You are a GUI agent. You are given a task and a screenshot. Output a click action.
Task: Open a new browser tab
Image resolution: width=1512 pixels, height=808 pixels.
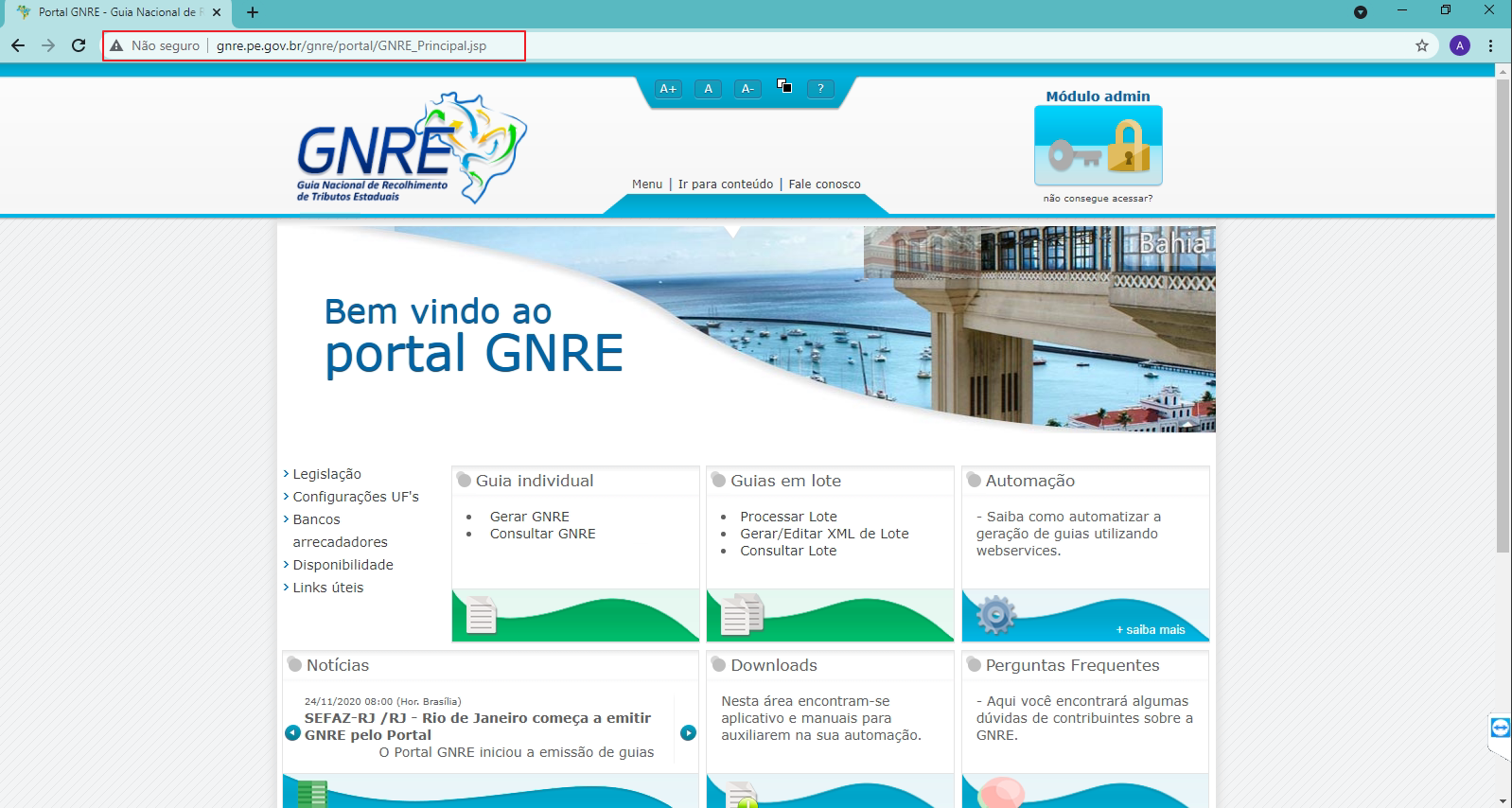point(253,12)
